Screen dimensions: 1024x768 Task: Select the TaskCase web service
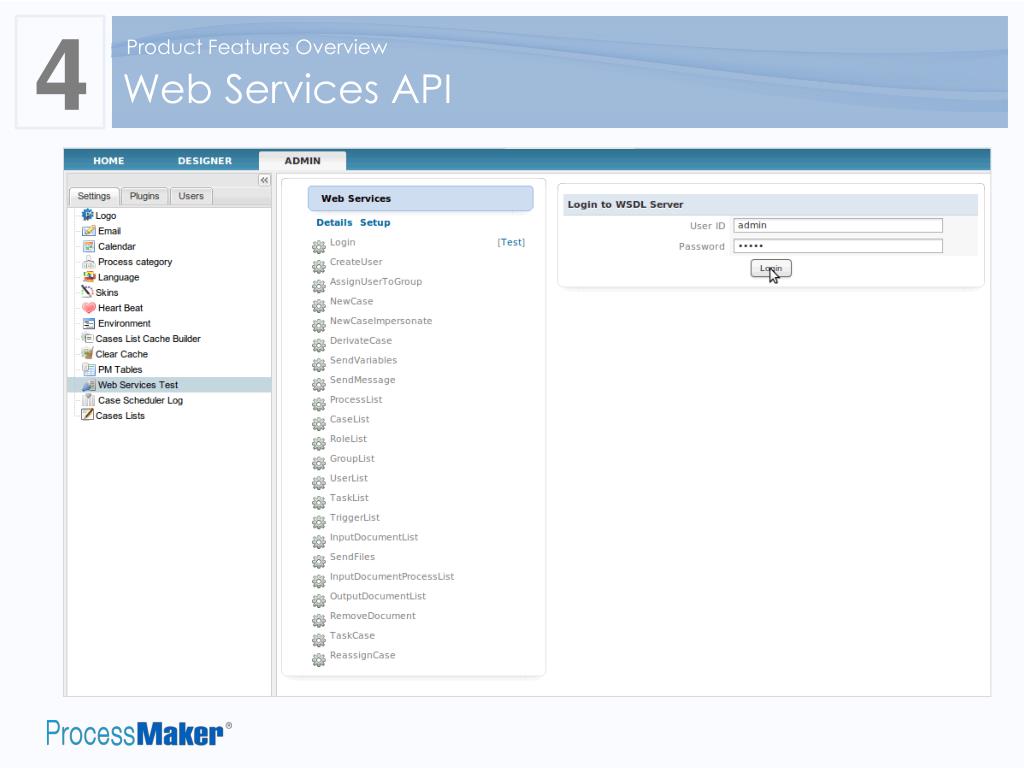352,635
